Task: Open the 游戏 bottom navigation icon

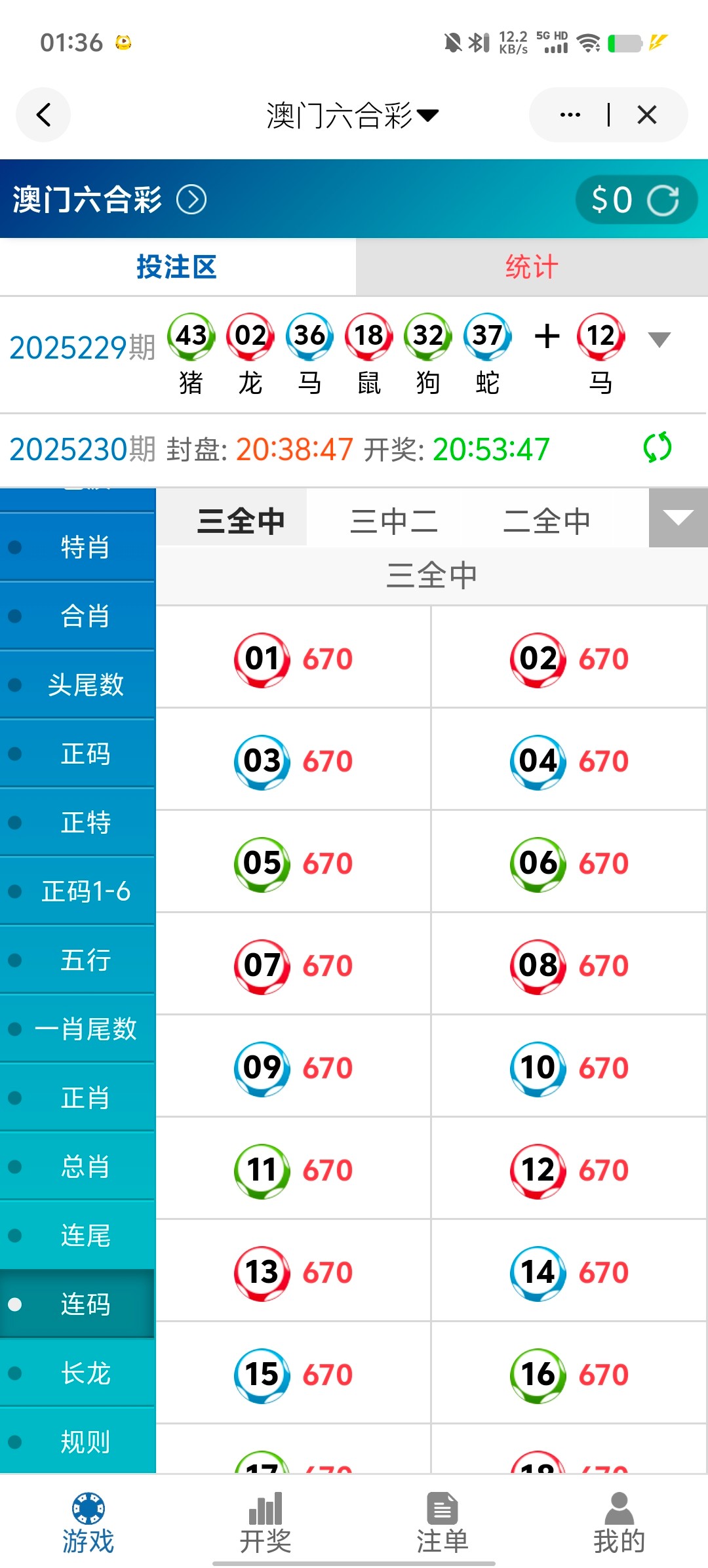Action: click(x=88, y=1508)
